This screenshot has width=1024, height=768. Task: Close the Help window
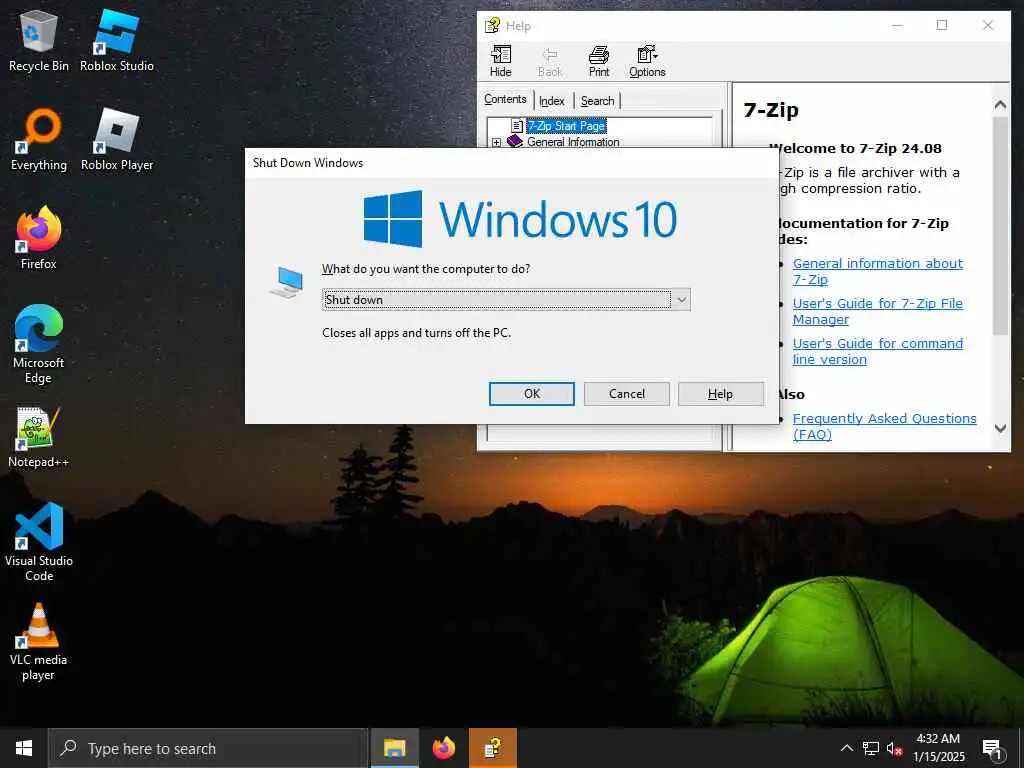pyautogui.click(x=987, y=25)
